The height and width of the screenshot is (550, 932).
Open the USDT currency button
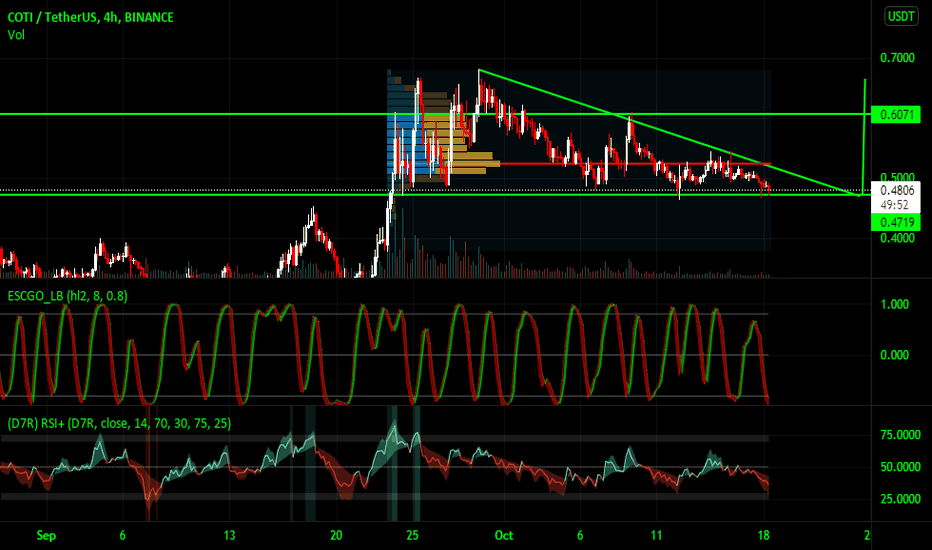click(901, 16)
